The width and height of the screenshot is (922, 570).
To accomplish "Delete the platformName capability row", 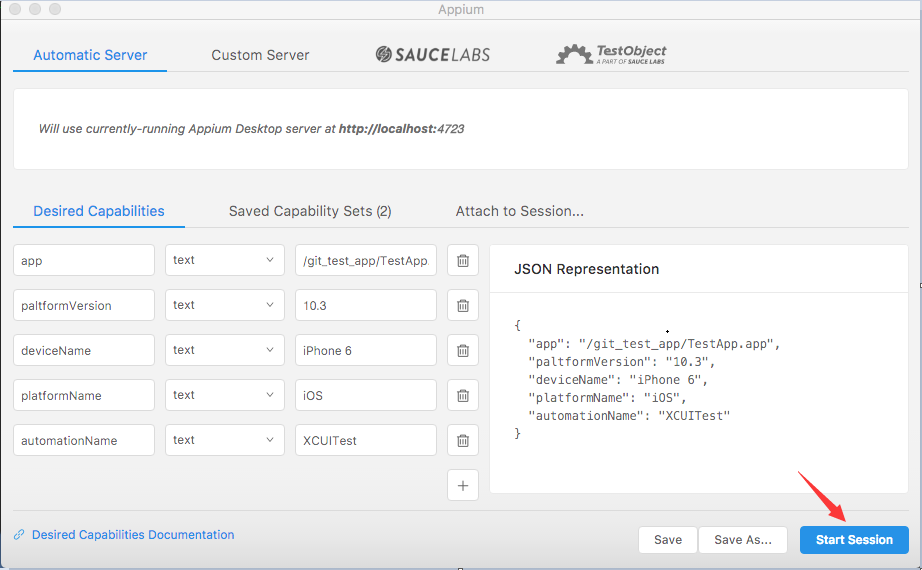I will tap(462, 395).
